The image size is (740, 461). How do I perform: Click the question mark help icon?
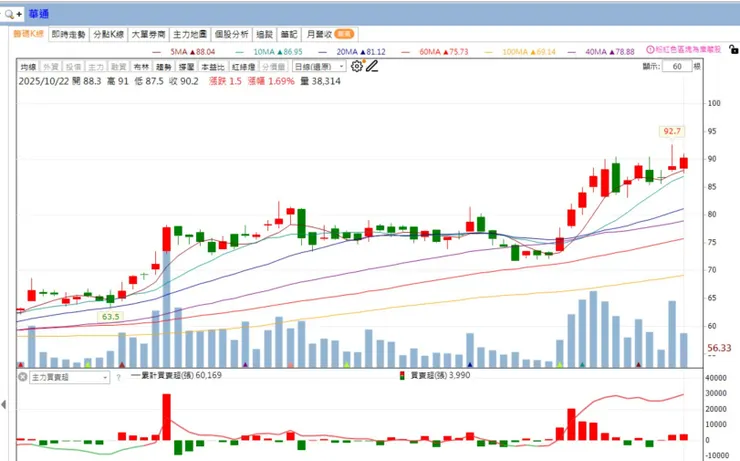coord(118,377)
